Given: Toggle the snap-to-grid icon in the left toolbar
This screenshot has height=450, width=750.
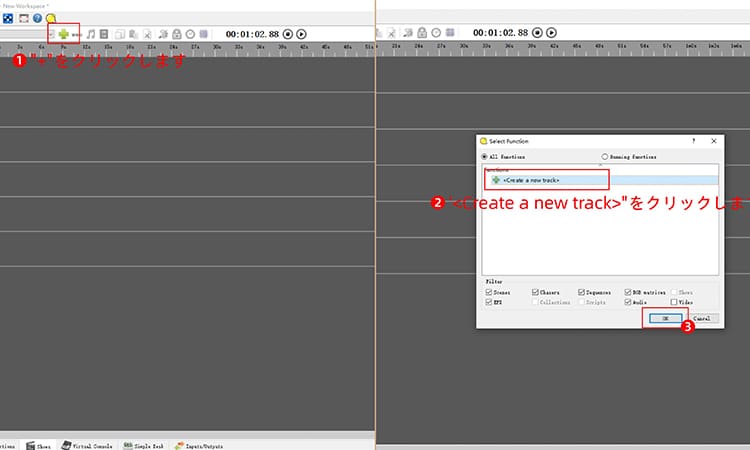Looking at the screenshot, I should [x=204, y=34].
